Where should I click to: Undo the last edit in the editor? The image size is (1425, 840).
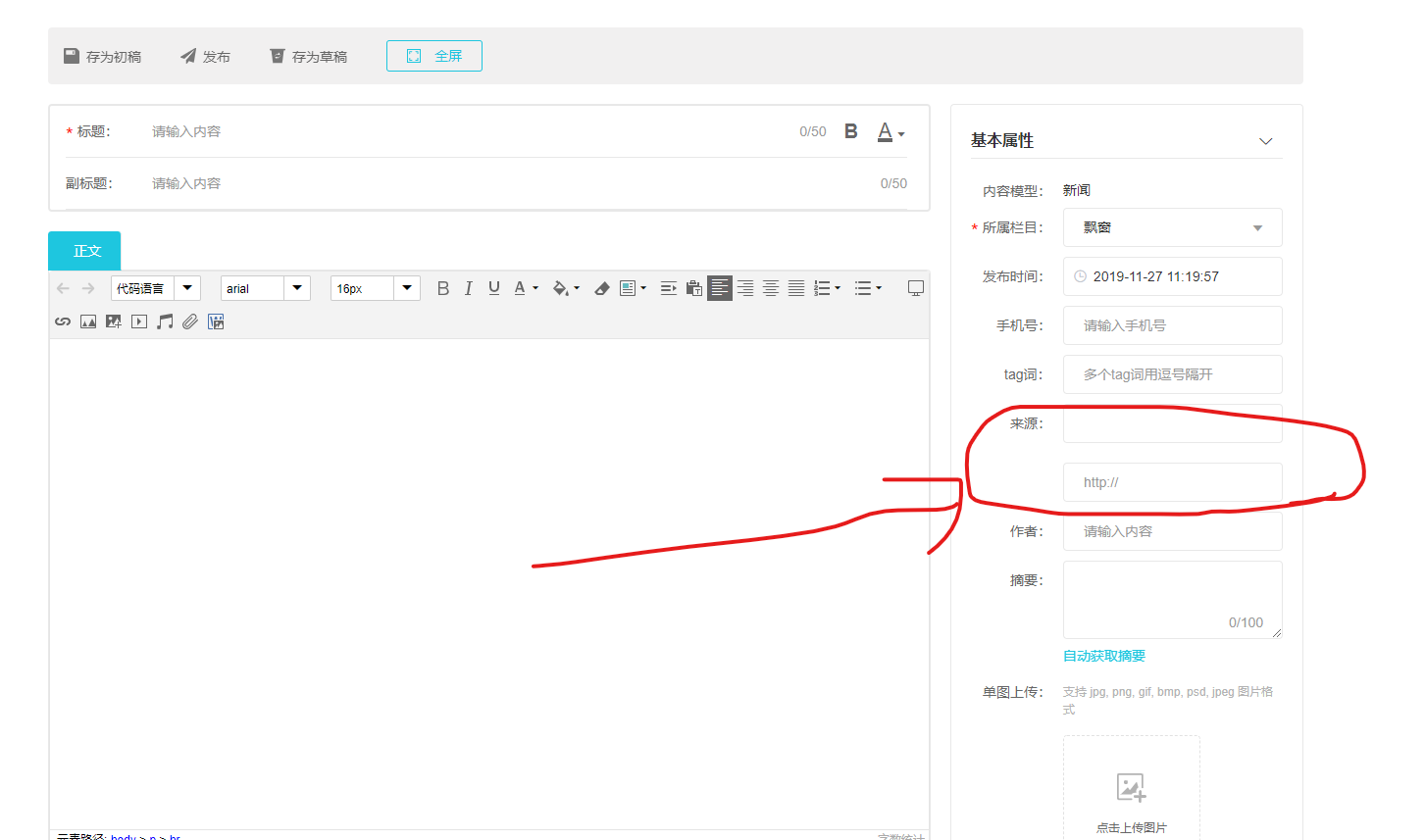pyautogui.click(x=63, y=288)
